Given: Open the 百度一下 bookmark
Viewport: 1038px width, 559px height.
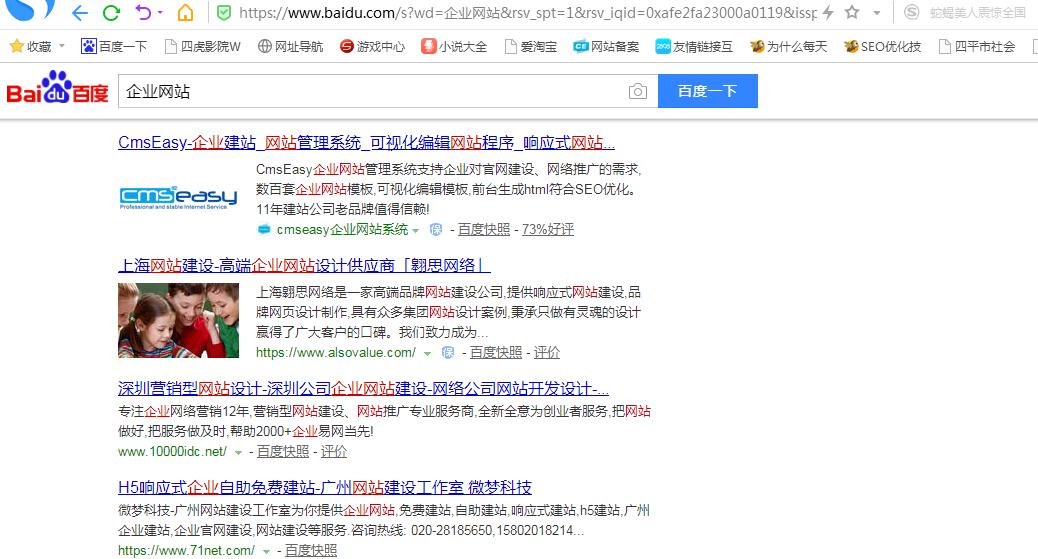Looking at the screenshot, I should tap(114, 46).
